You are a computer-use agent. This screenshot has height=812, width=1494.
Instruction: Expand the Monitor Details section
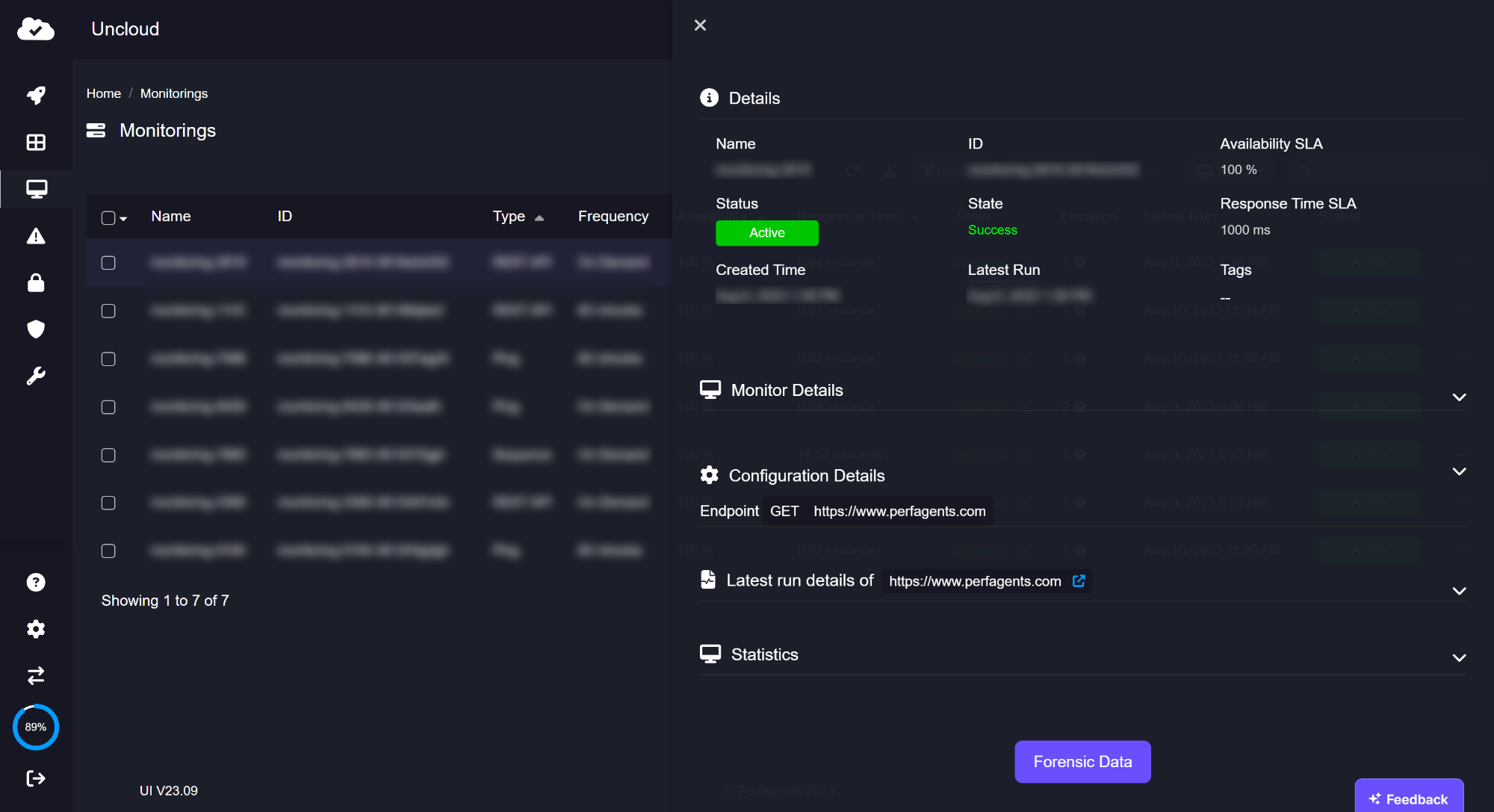pyautogui.click(x=1458, y=397)
